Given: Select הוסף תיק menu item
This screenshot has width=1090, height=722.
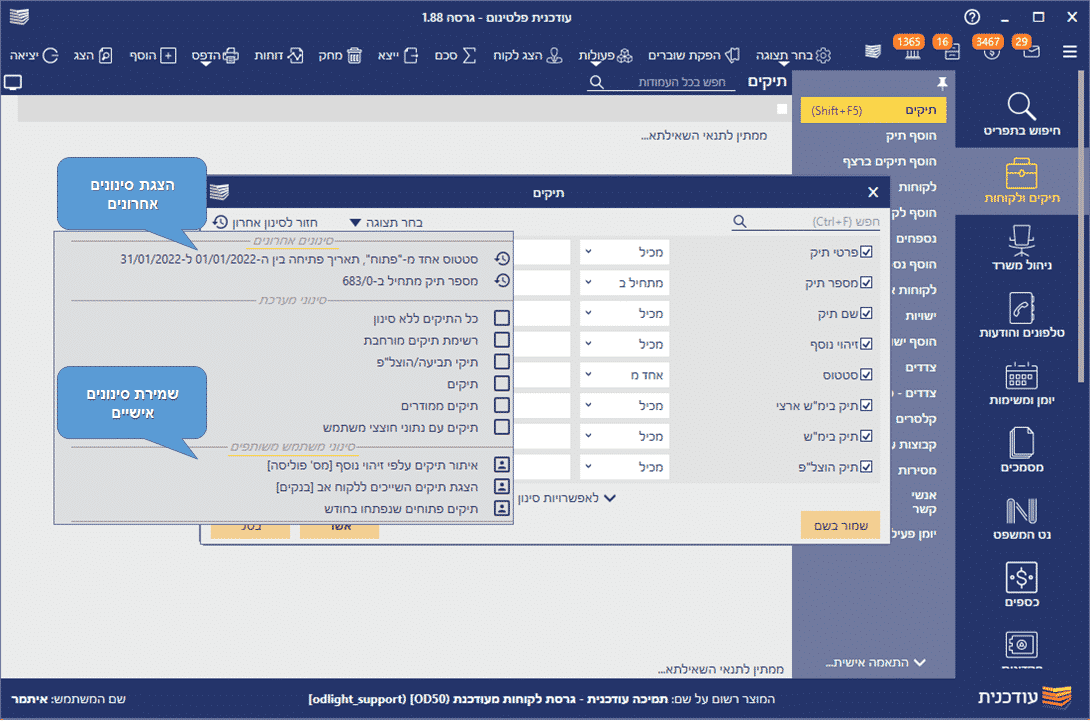Looking at the screenshot, I should (911, 136).
